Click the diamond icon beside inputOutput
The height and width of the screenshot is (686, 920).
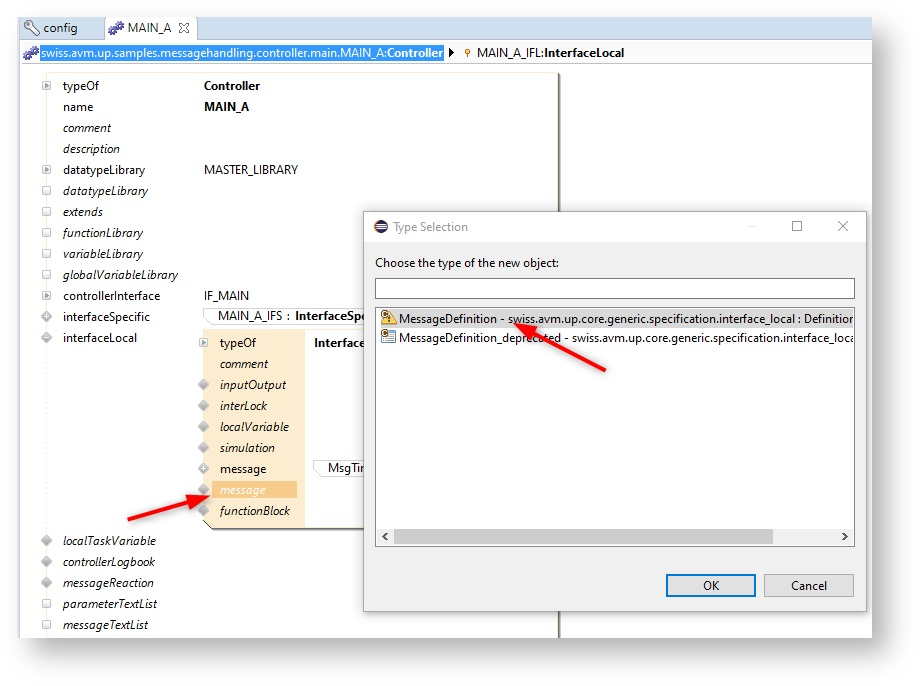204,385
